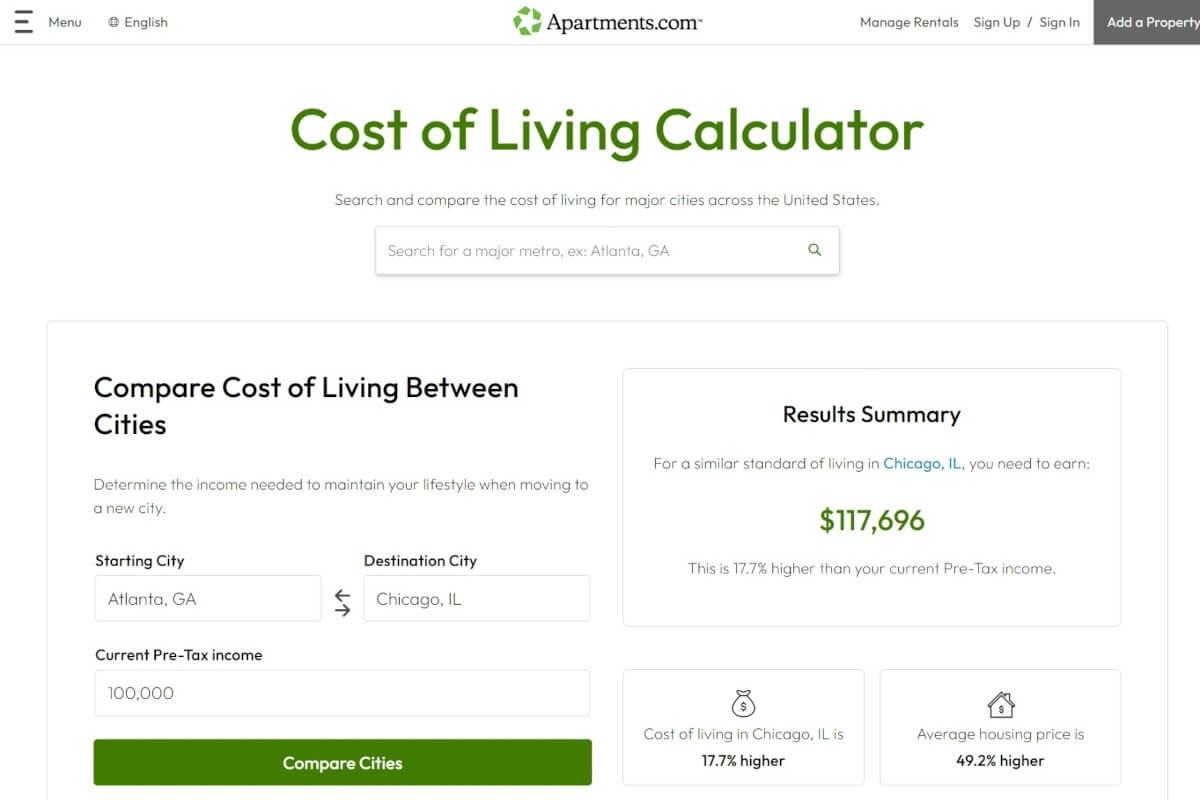Image resolution: width=1200 pixels, height=800 pixels.
Task: Open Manage Rentals
Action: click(x=908, y=21)
